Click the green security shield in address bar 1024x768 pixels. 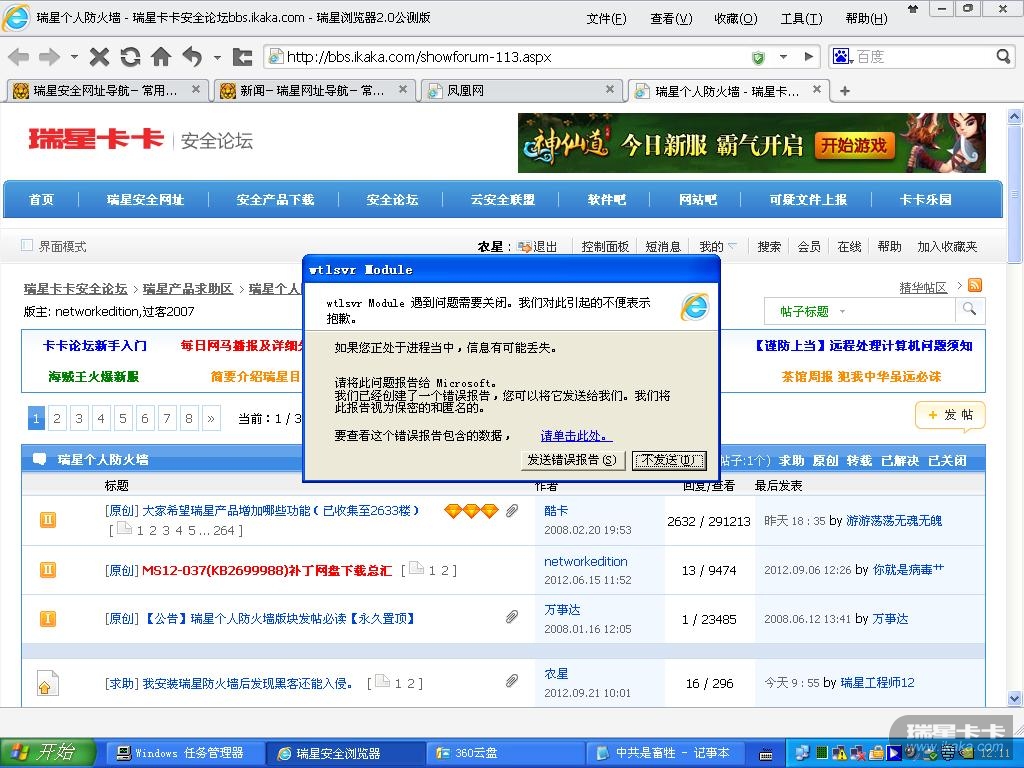[758, 58]
